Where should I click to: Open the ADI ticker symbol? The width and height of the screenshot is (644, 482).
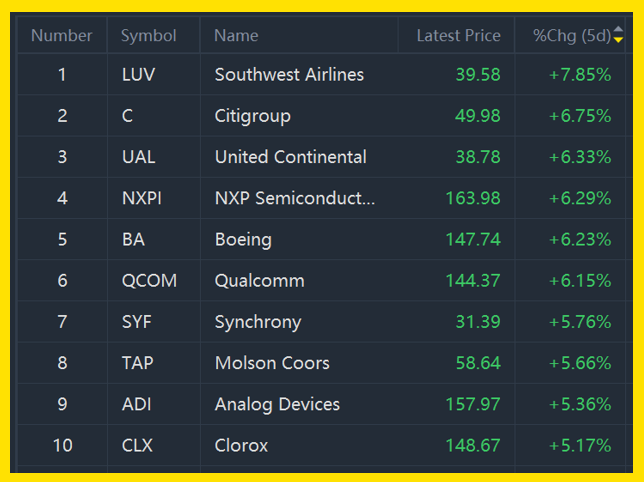point(136,404)
